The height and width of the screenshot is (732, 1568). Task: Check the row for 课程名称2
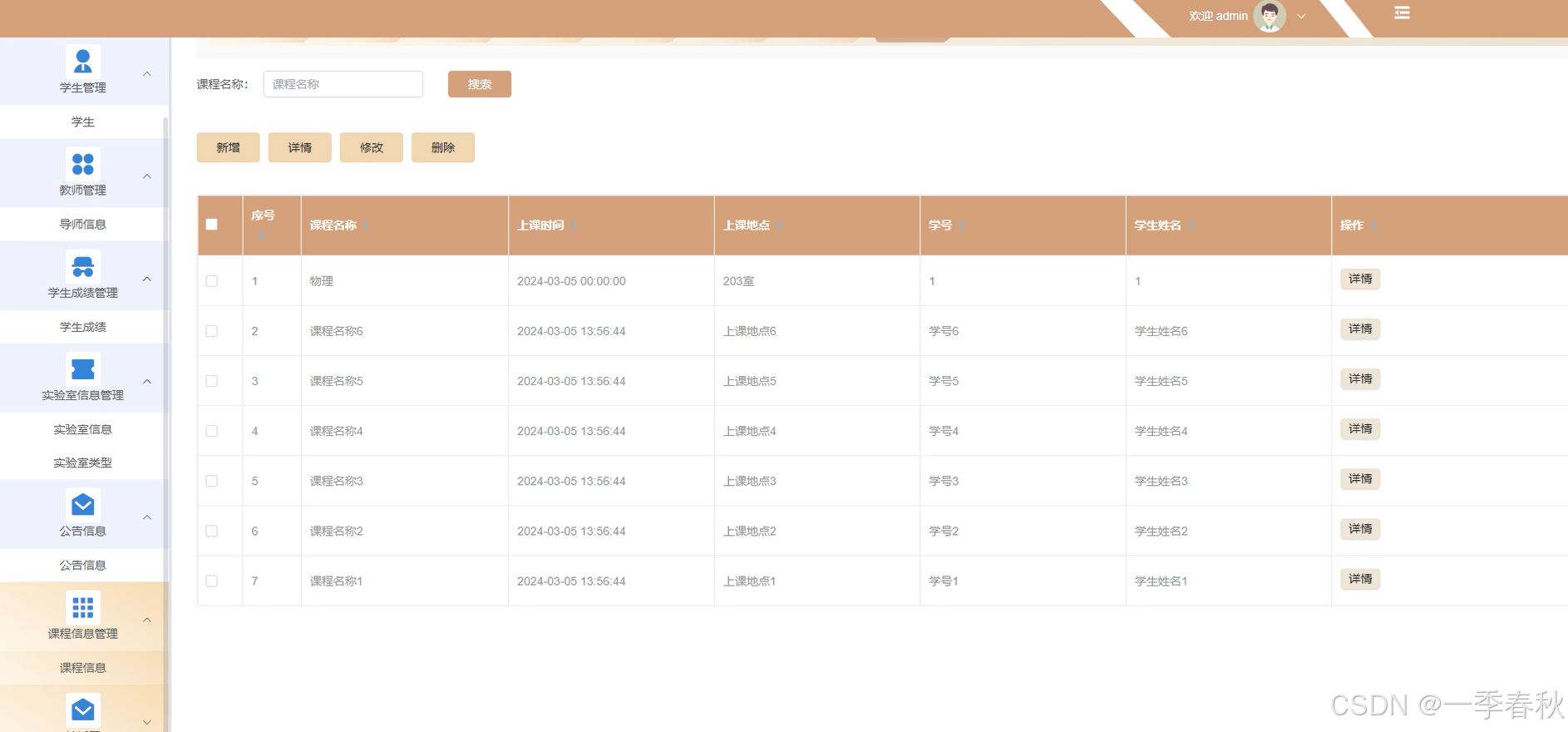point(212,531)
